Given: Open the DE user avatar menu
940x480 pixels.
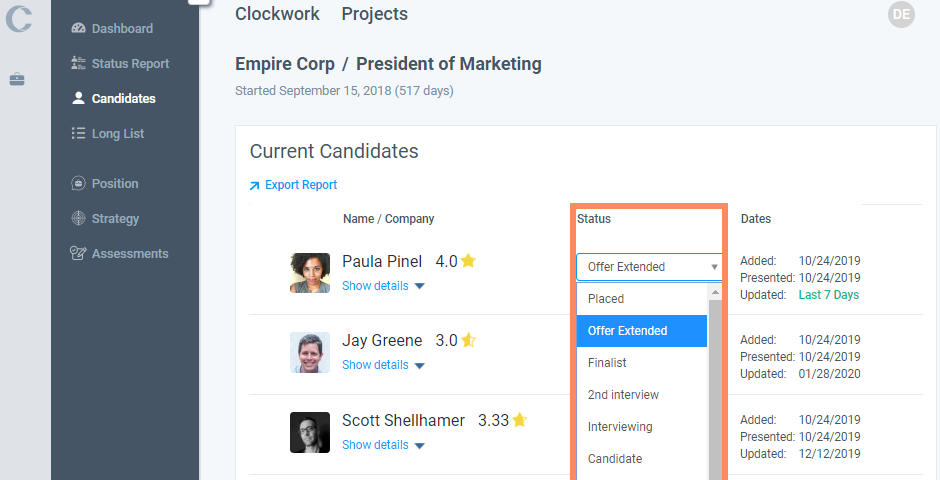Looking at the screenshot, I should [901, 14].
